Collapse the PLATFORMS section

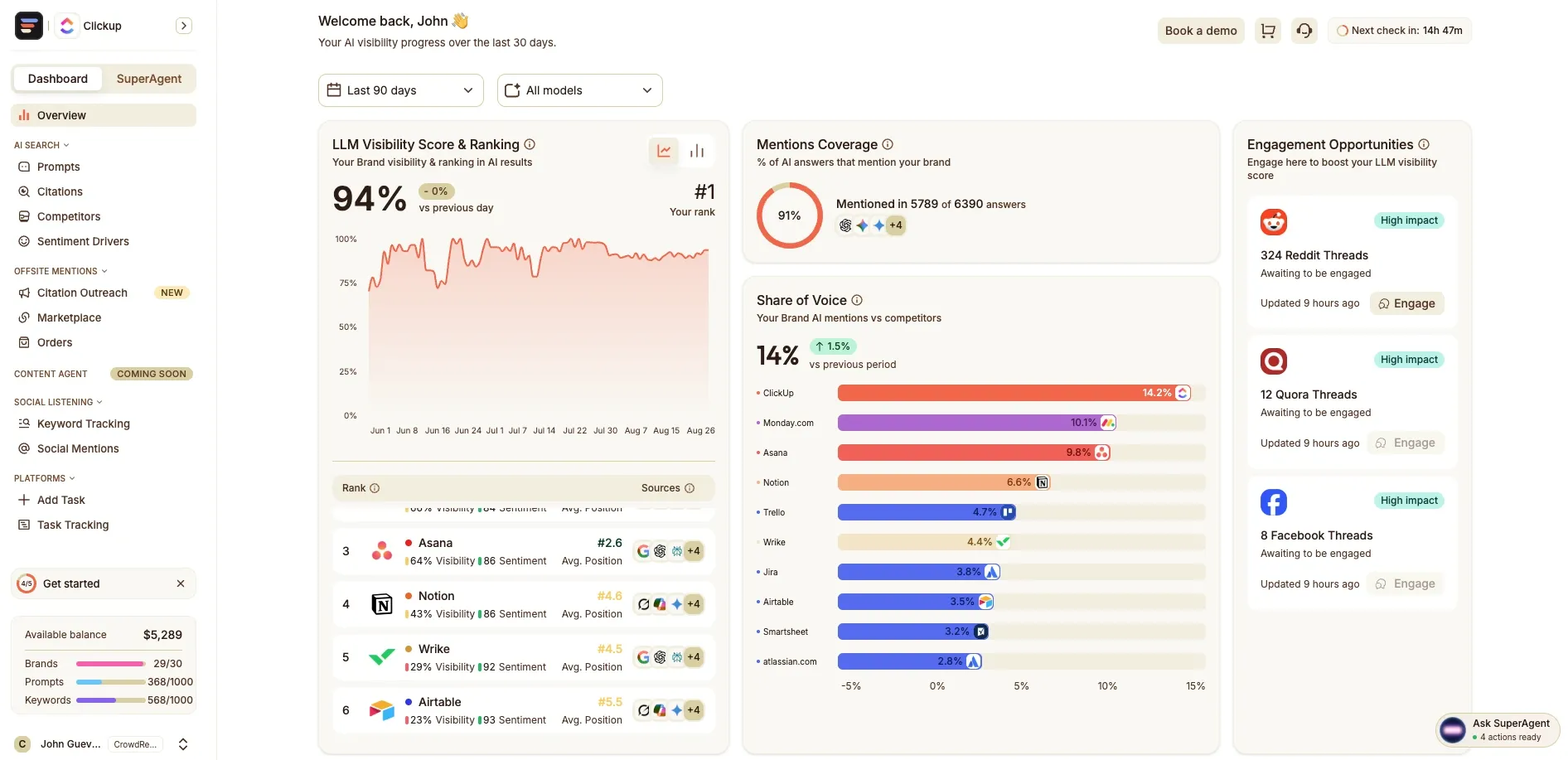click(x=45, y=478)
